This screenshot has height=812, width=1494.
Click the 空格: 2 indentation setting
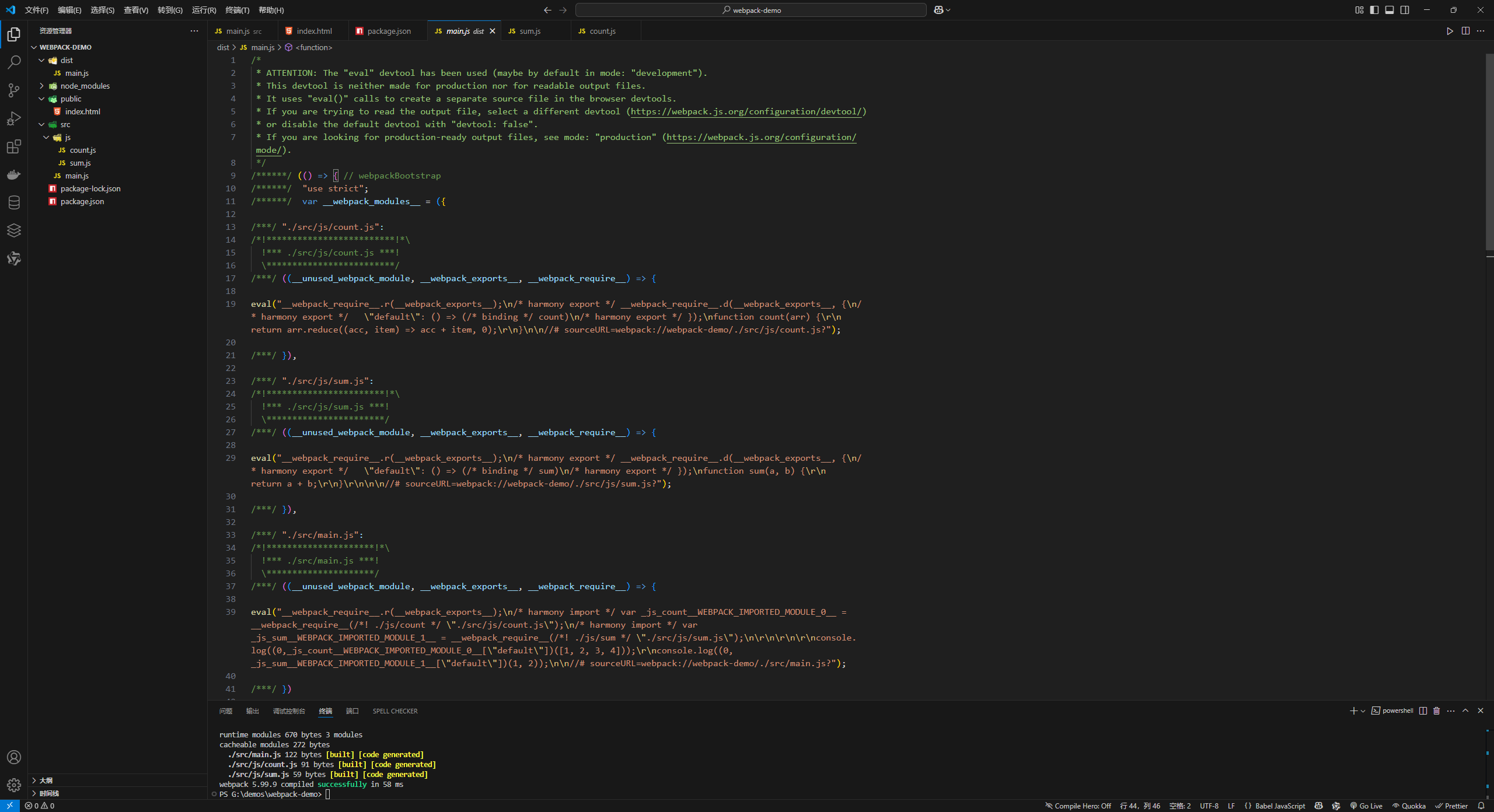pyautogui.click(x=1180, y=806)
